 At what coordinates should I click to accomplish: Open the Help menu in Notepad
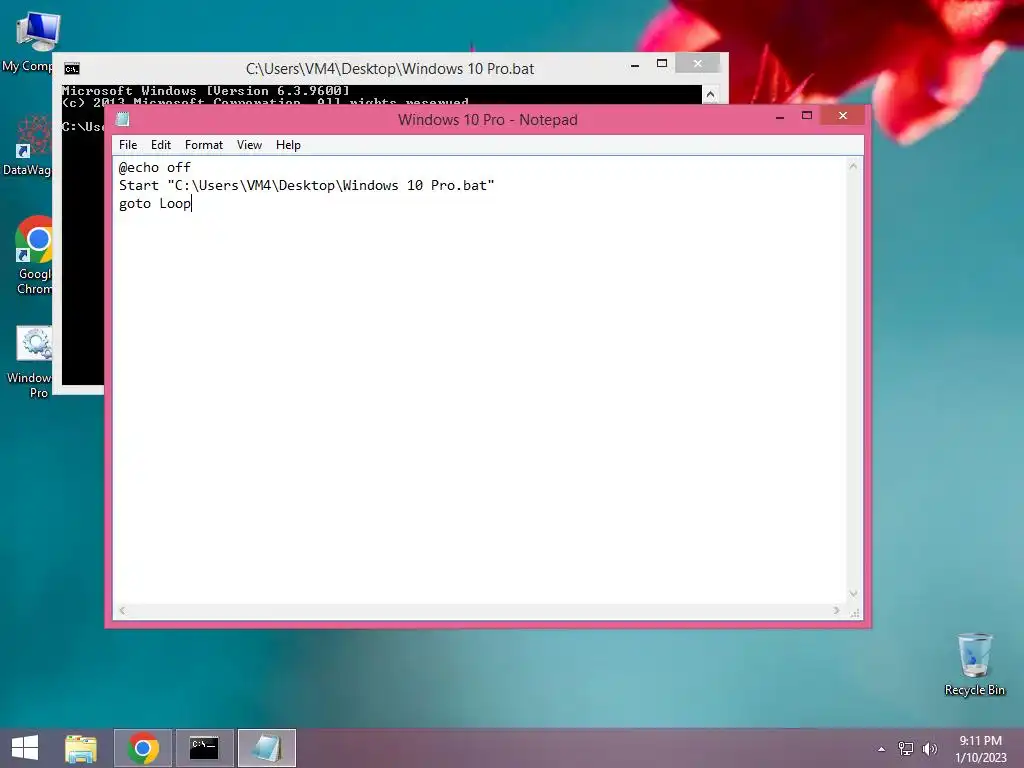coord(288,145)
